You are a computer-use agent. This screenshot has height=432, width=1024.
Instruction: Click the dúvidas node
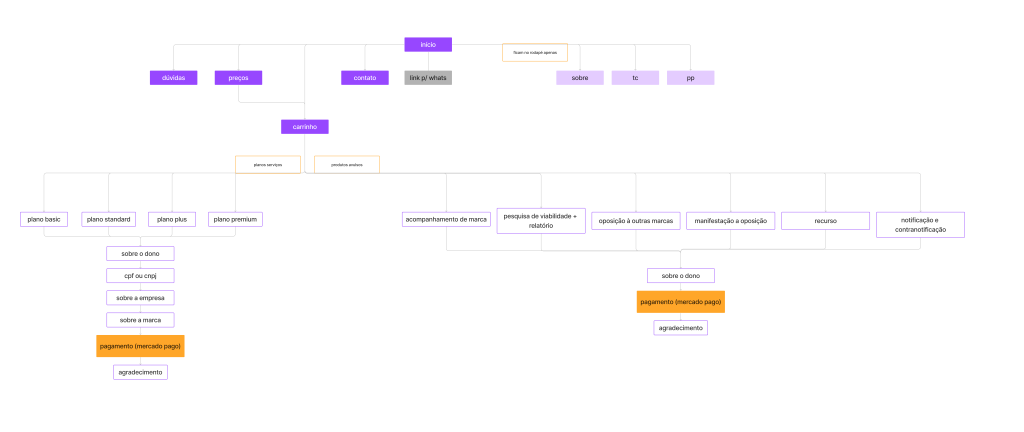(173, 78)
